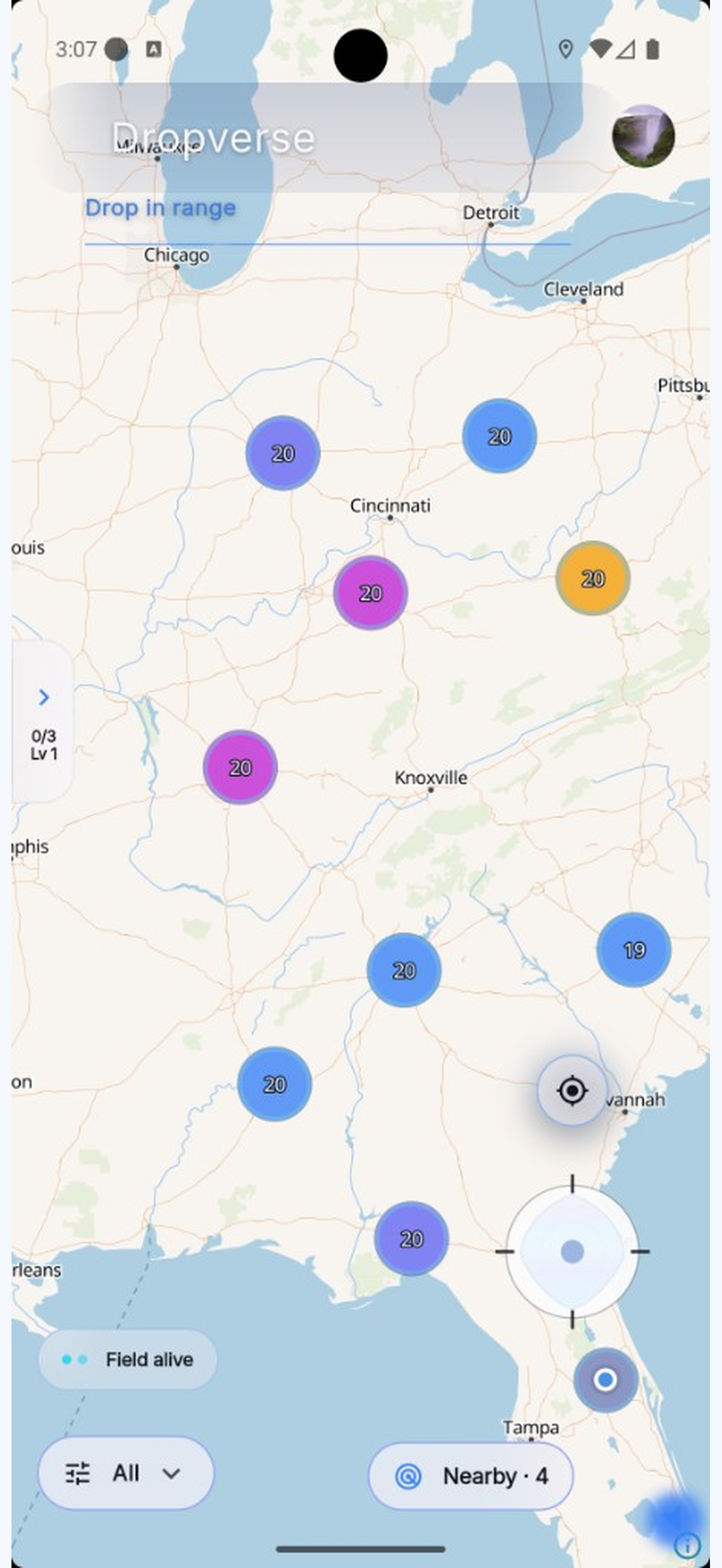Toggle the Field alive chip
The height and width of the screenshot is (1568, 722).
pos(128,1359)
